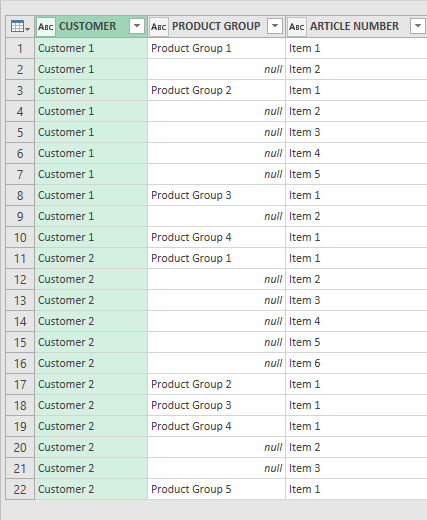Select row number 1
Viewport: 427px width, 520px height.
20,48
